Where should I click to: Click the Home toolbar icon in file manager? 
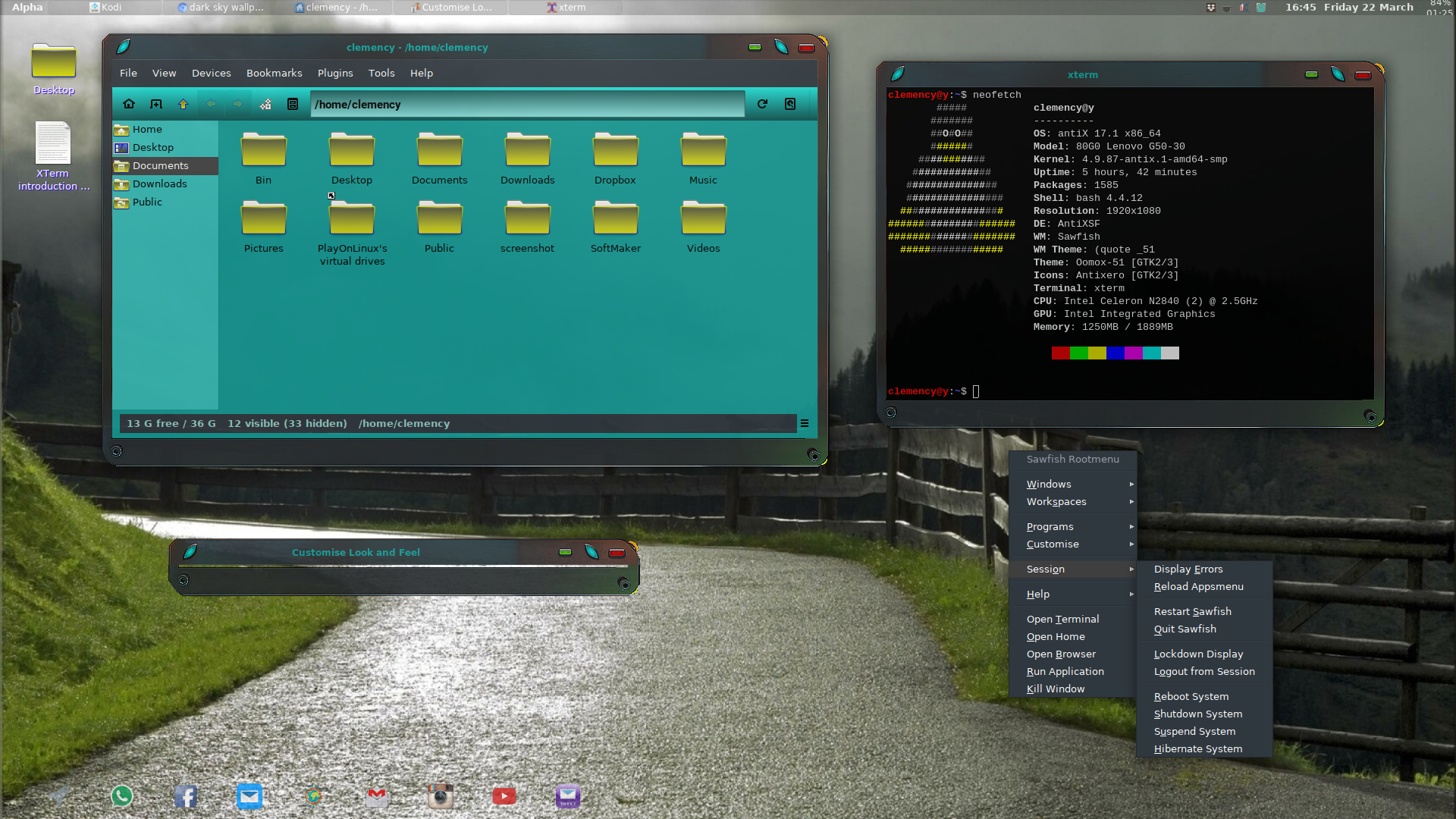click(x=129, y=104)
